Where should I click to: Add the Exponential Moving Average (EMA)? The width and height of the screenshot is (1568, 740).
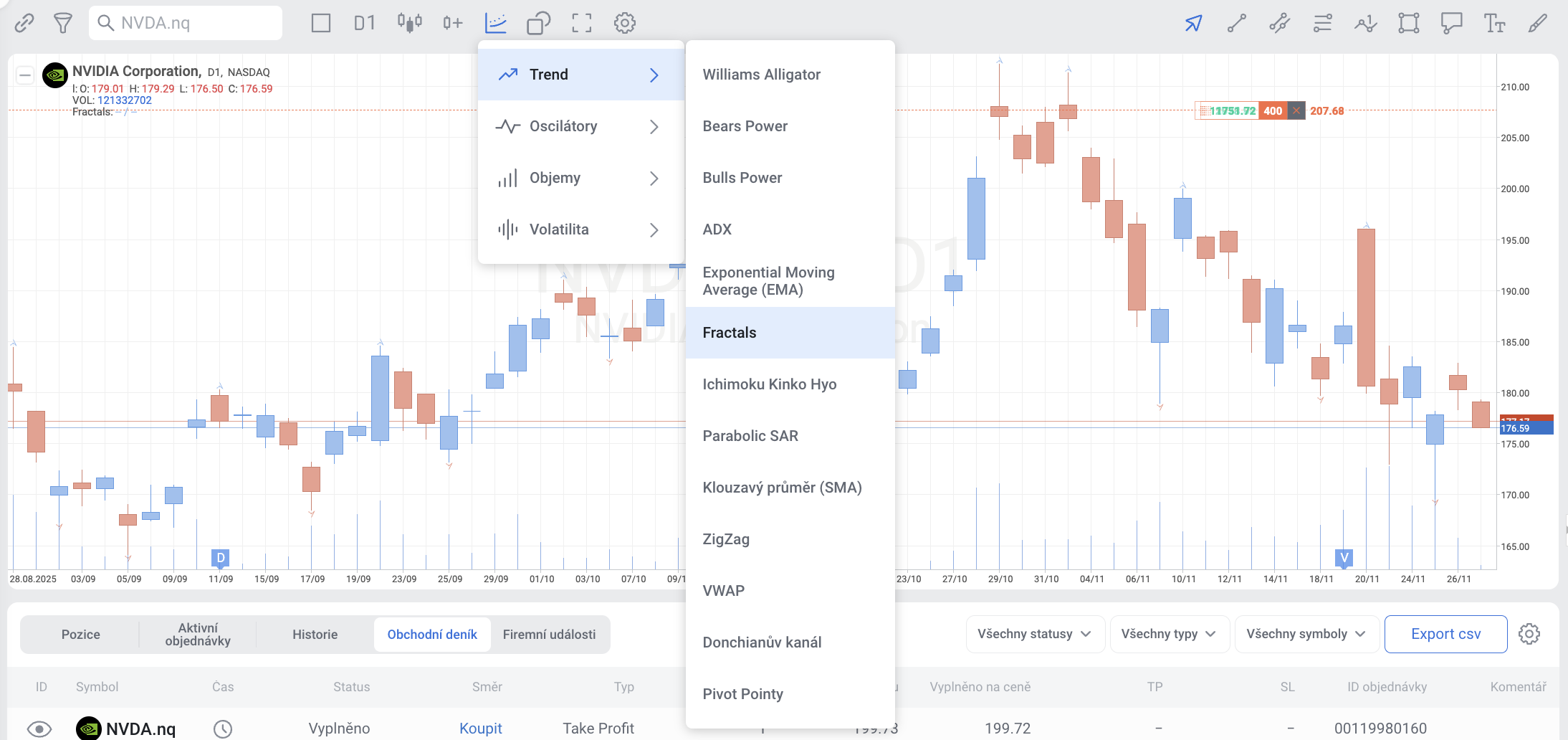[x=790, y=281]
